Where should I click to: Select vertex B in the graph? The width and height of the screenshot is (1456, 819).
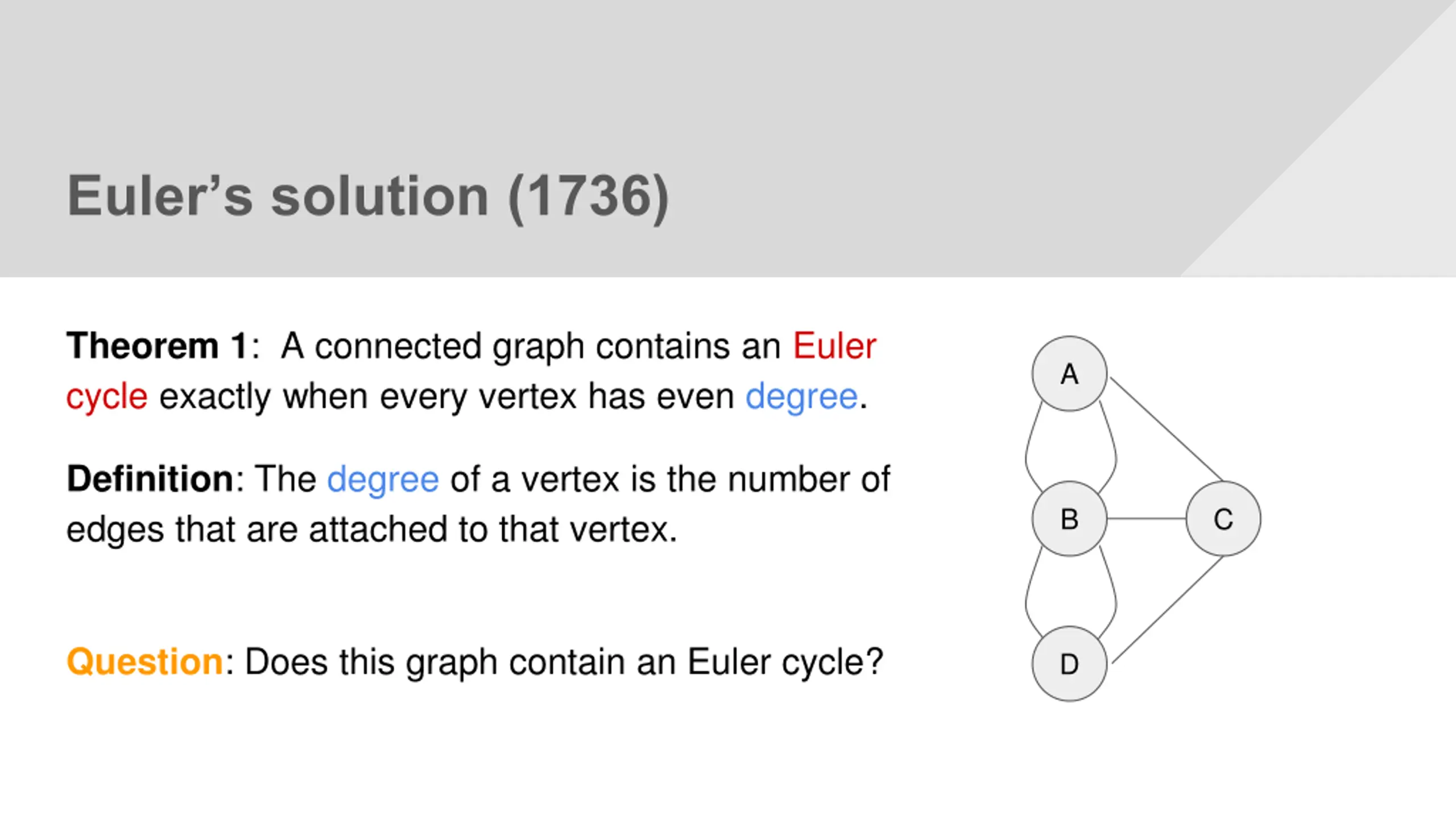[x=1069, y=519]
